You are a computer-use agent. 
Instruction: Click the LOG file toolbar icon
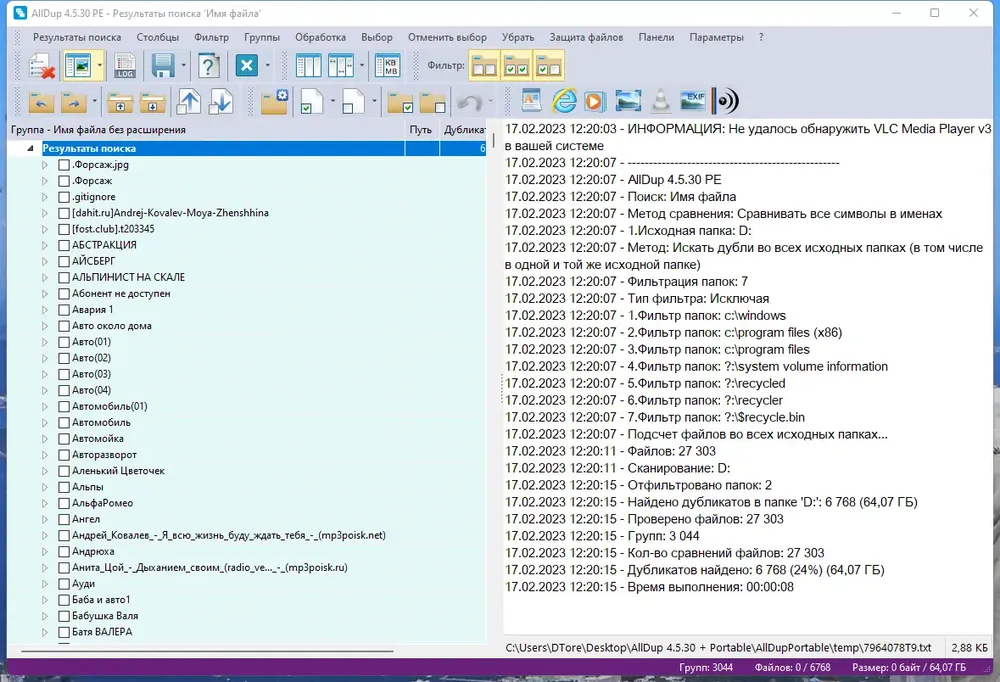[x=125, y=66]
